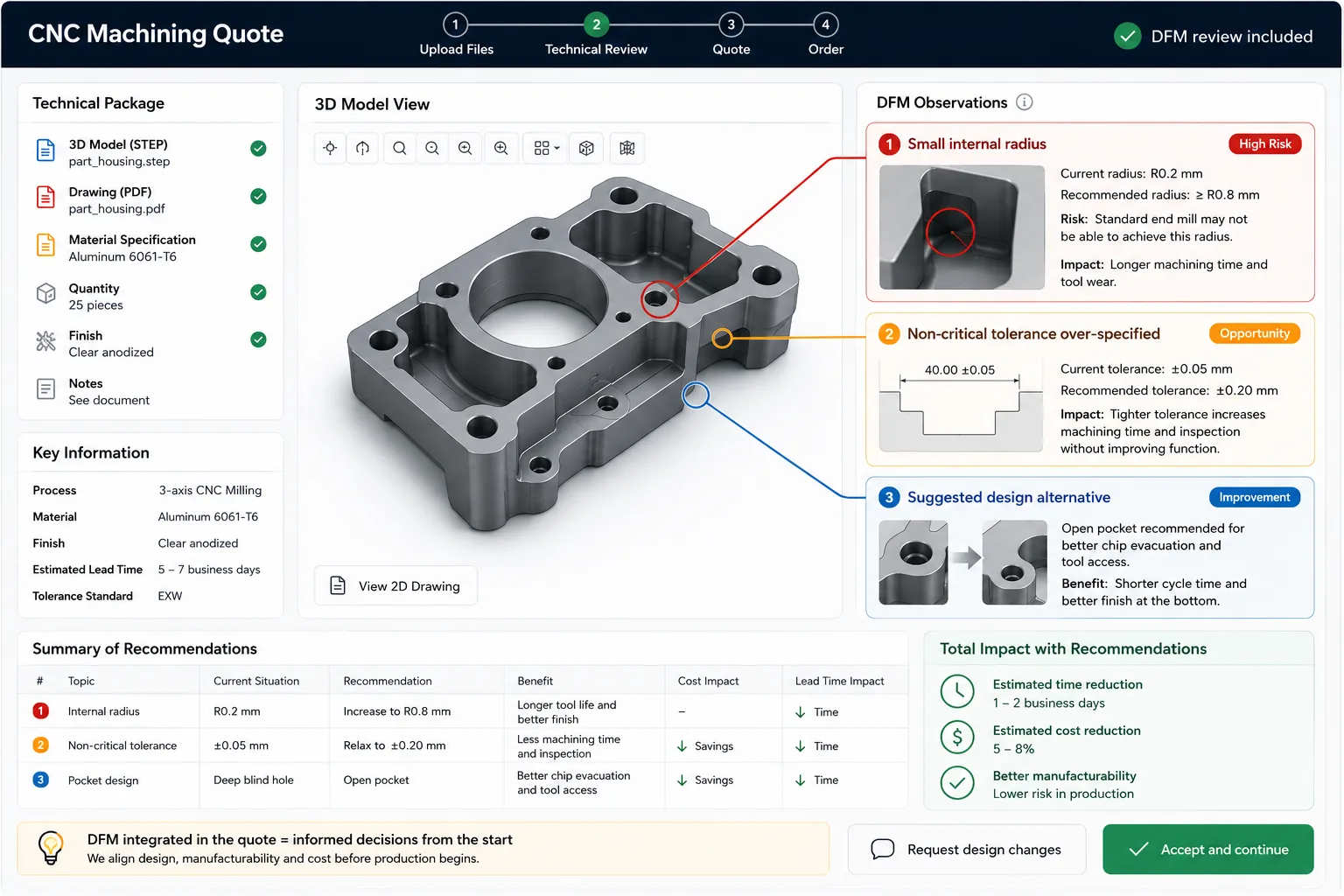Click the '3-axis CNC Milling' process value
Viewport: 1344px width, 896px height.
(210, 491)
